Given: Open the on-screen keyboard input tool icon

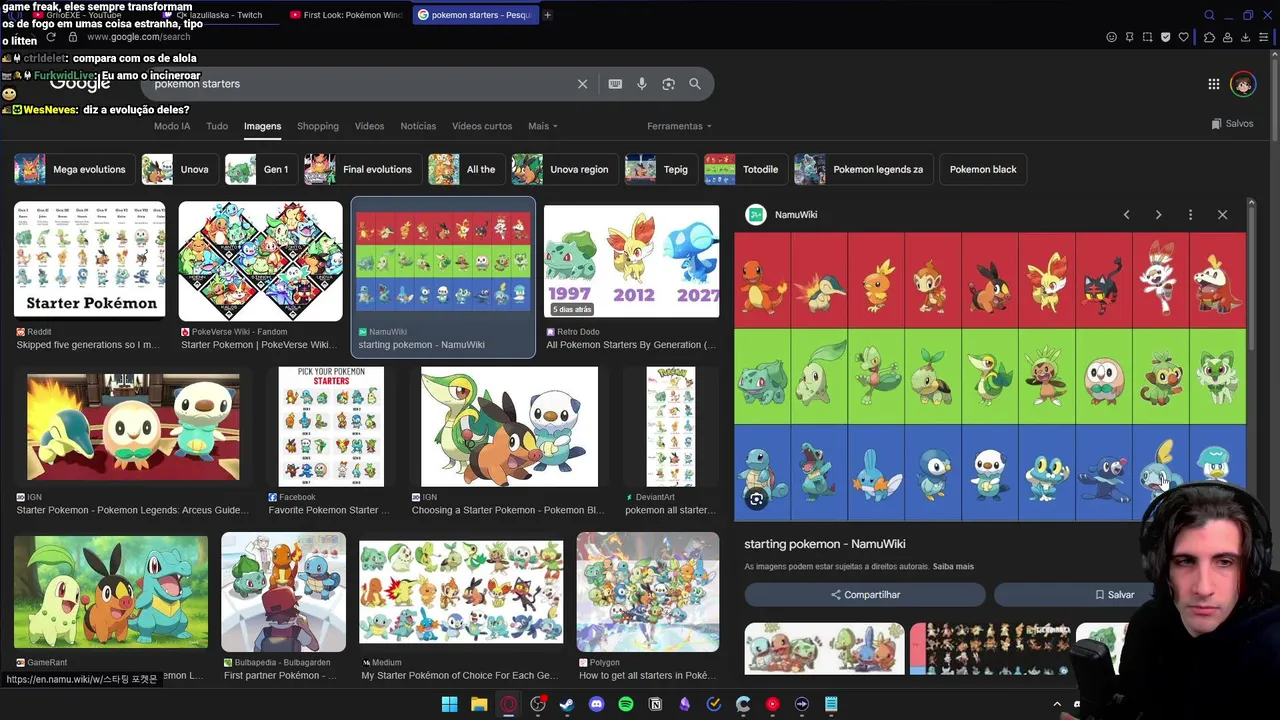Looking at the screenshot, I should [615, 84].
